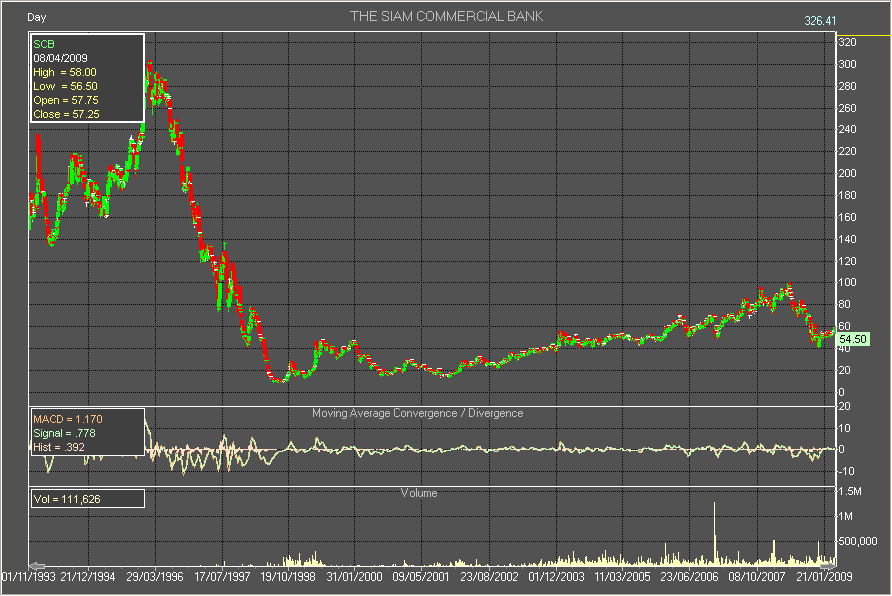Click the 01/11/1993 date on the axis
The width and height of the screenshot is (892, 596).
28,577
